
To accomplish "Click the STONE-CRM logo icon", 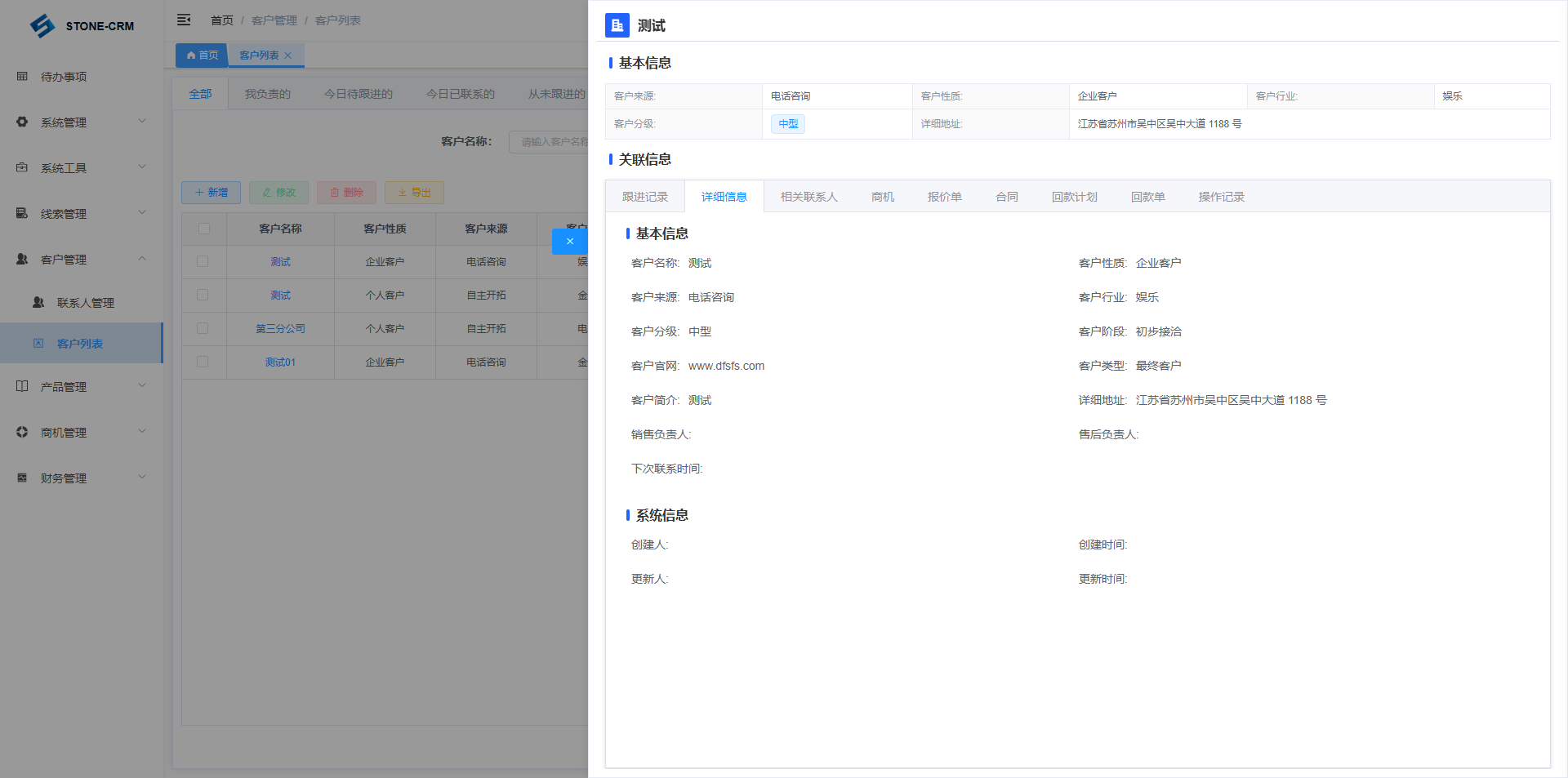I will [x=42, y=26].
